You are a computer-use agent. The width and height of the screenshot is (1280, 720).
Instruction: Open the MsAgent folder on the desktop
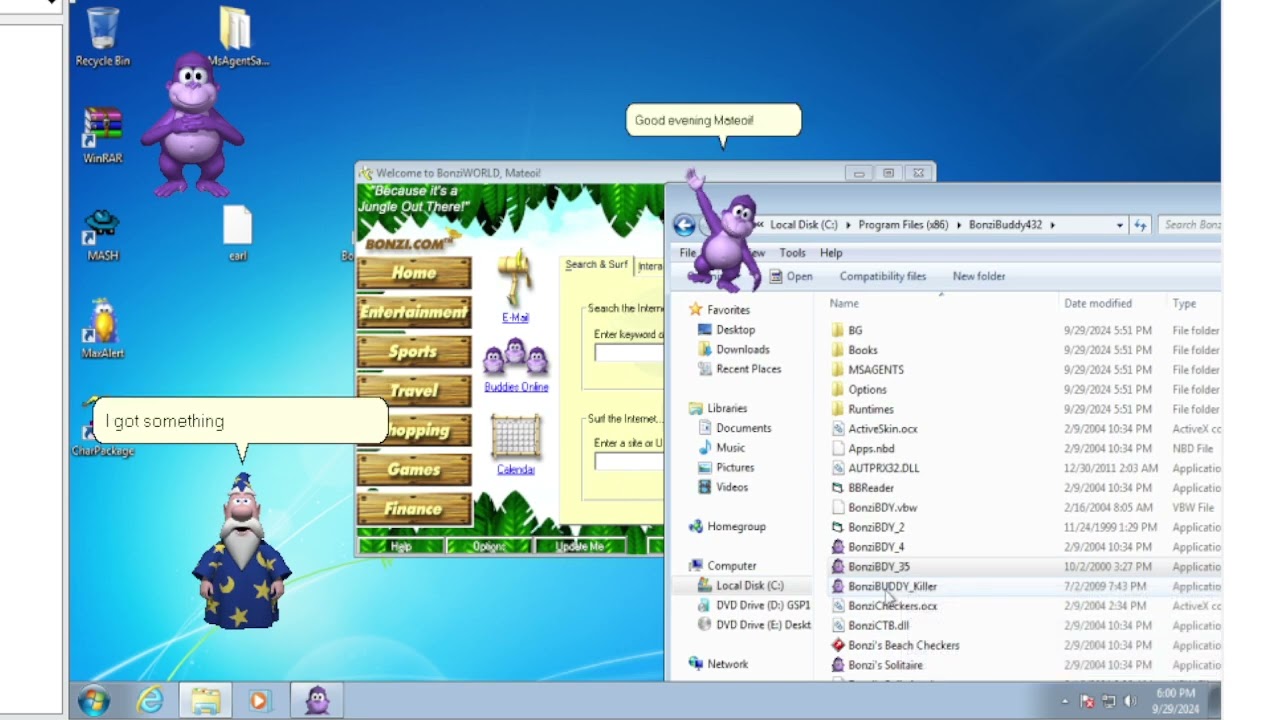[x=236, y=37]
